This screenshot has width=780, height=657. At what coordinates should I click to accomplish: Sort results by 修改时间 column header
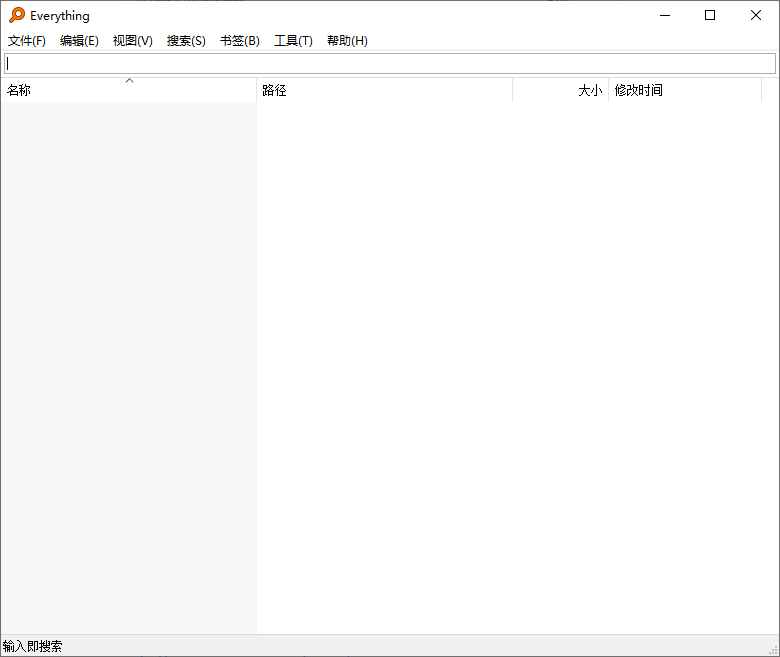click(685, 90)
